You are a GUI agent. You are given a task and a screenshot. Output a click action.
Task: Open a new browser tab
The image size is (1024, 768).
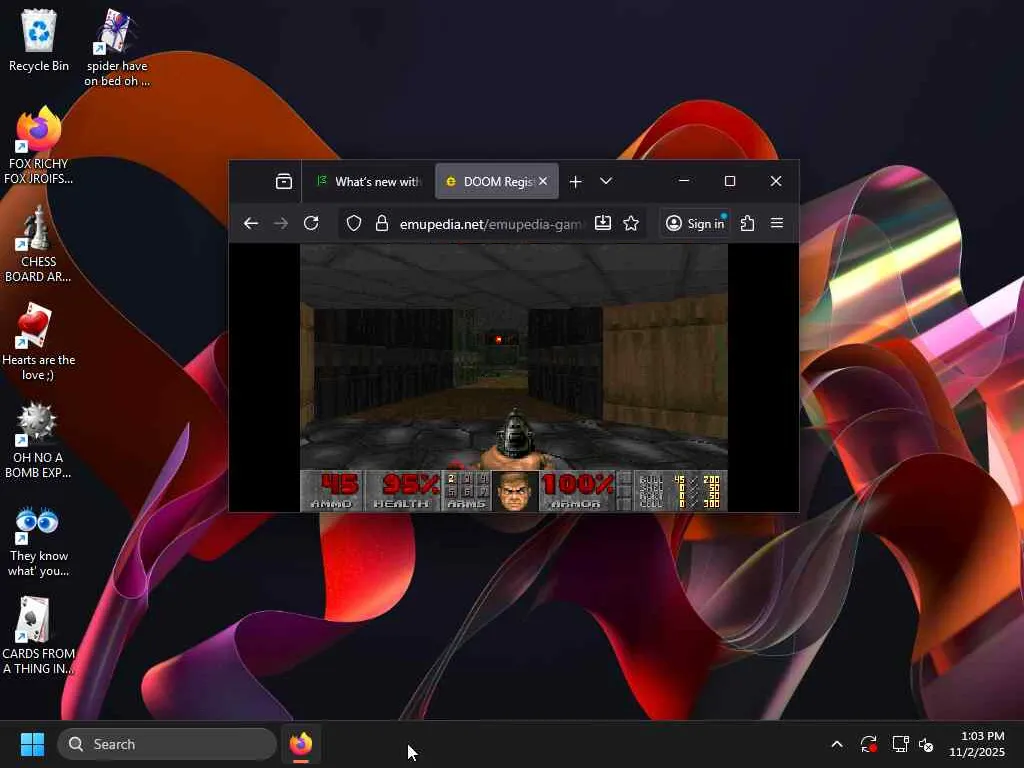575,182
